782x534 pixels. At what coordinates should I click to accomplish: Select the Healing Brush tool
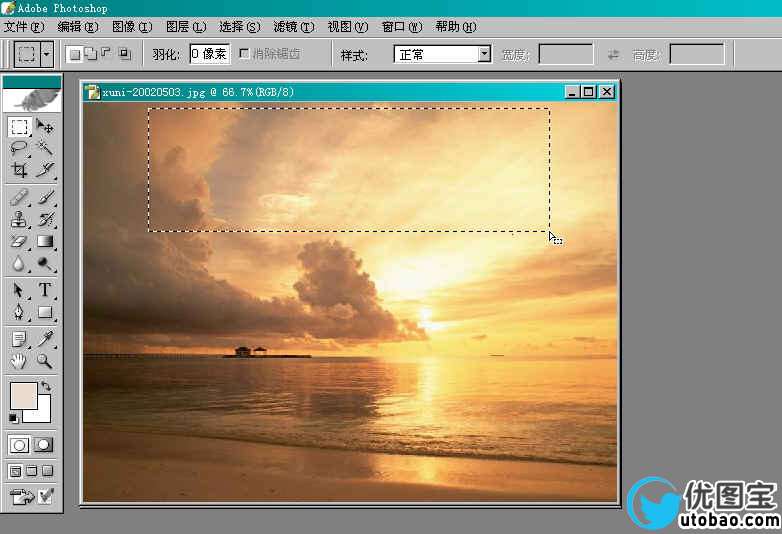(19, 198)
